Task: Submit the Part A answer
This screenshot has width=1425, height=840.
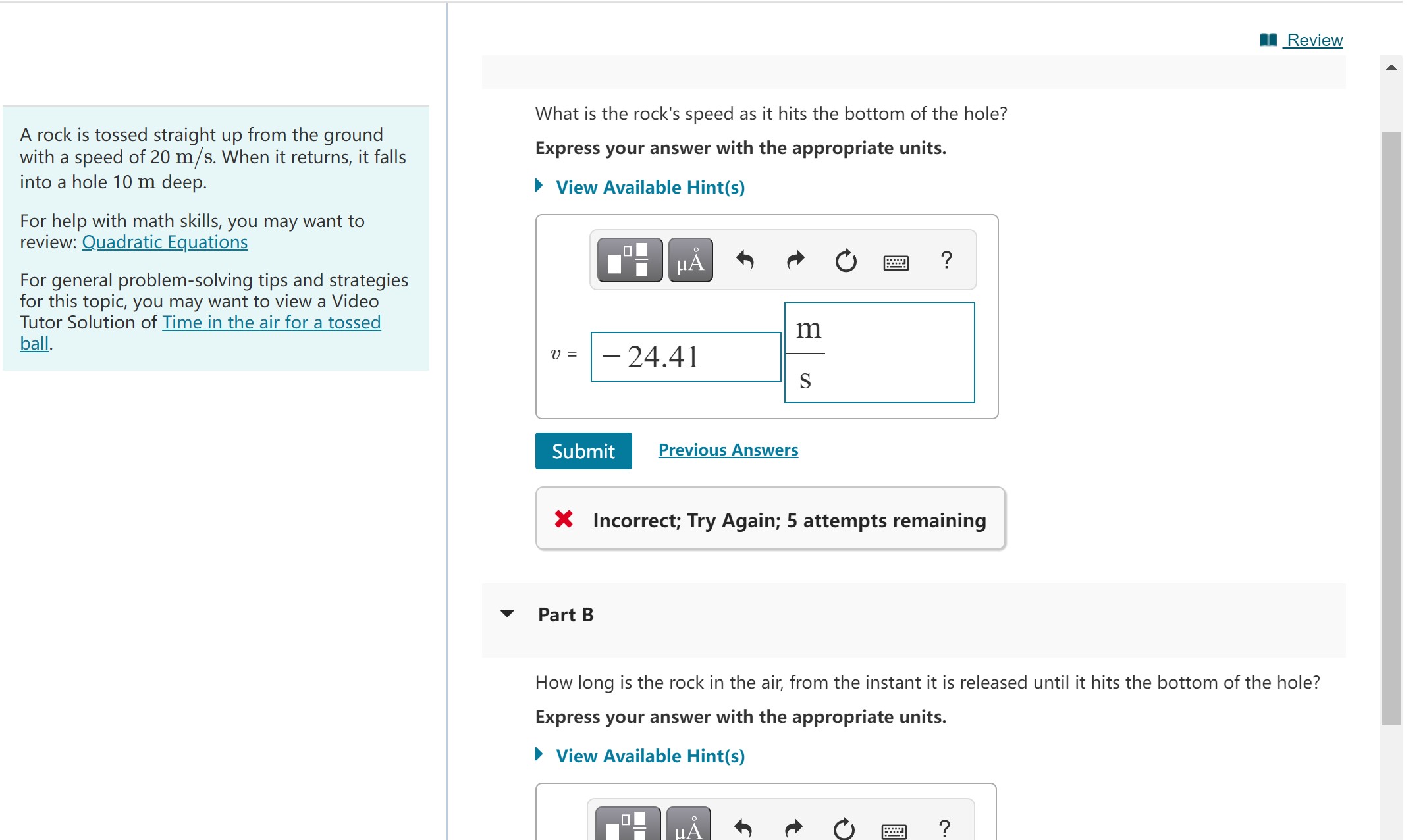Action: pos(583,451)
